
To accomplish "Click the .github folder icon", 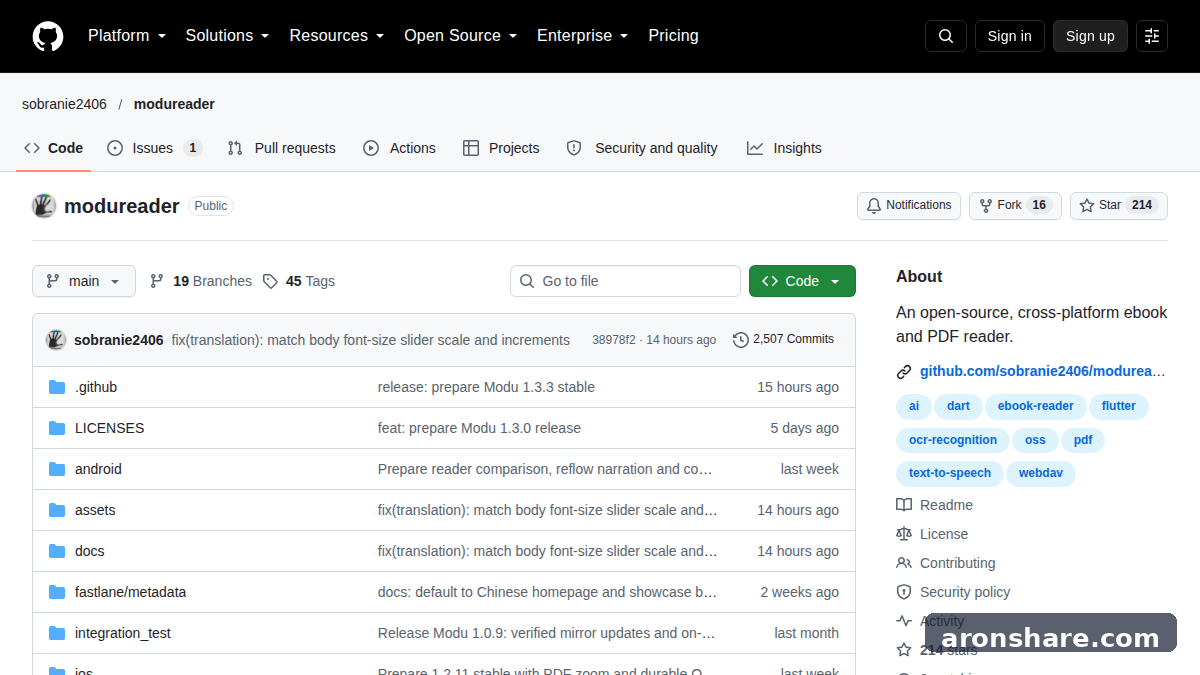I will pos(57,387).
